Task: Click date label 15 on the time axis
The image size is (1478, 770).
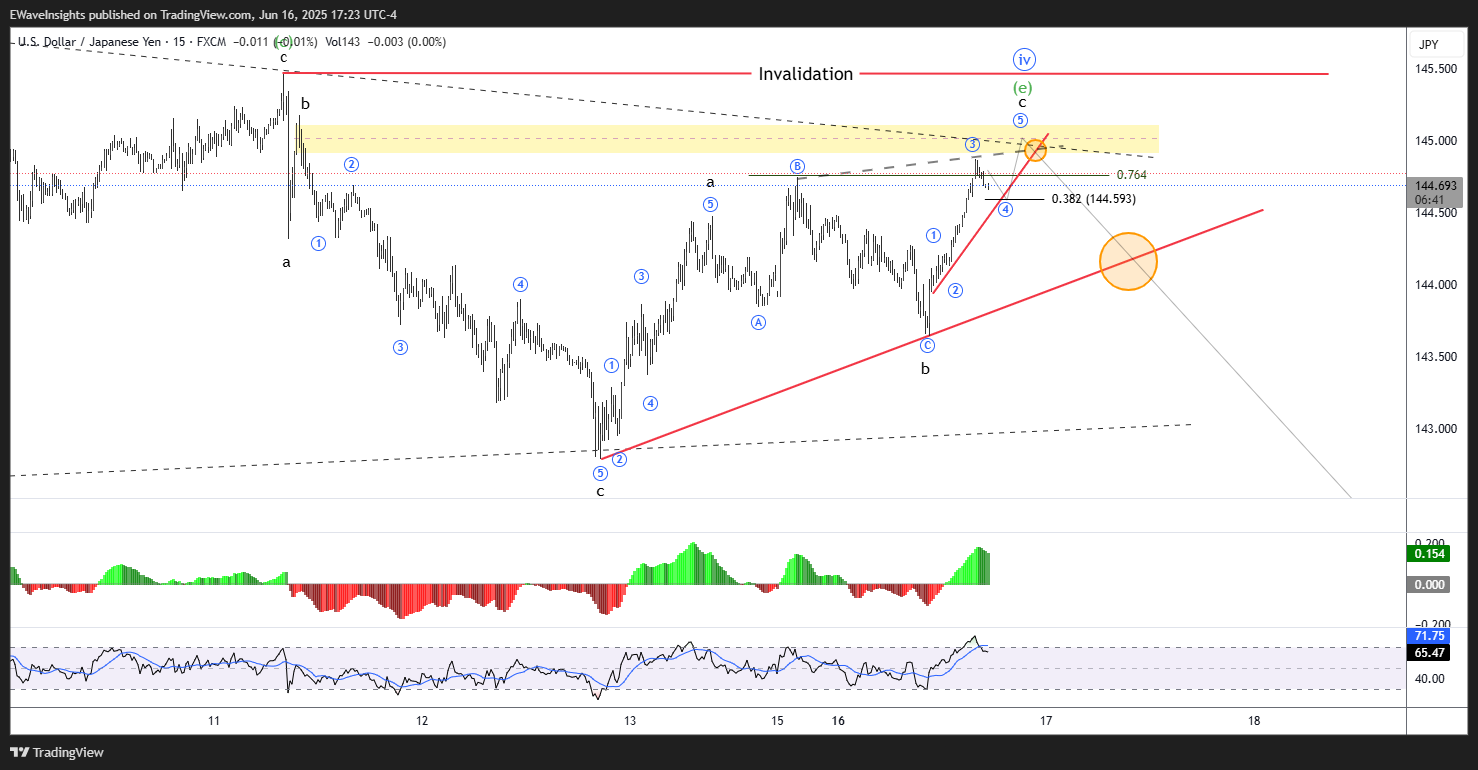Action: (777, 721)
